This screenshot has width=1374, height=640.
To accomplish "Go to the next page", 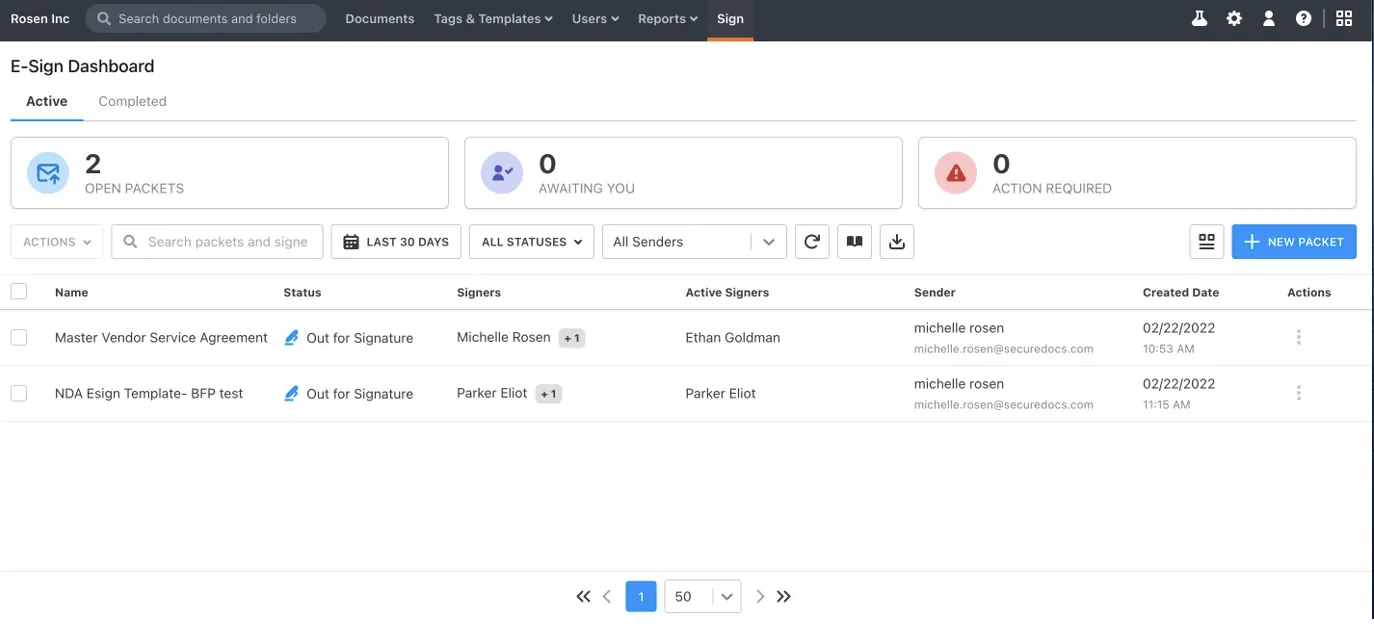I will [x=760, y=597].
